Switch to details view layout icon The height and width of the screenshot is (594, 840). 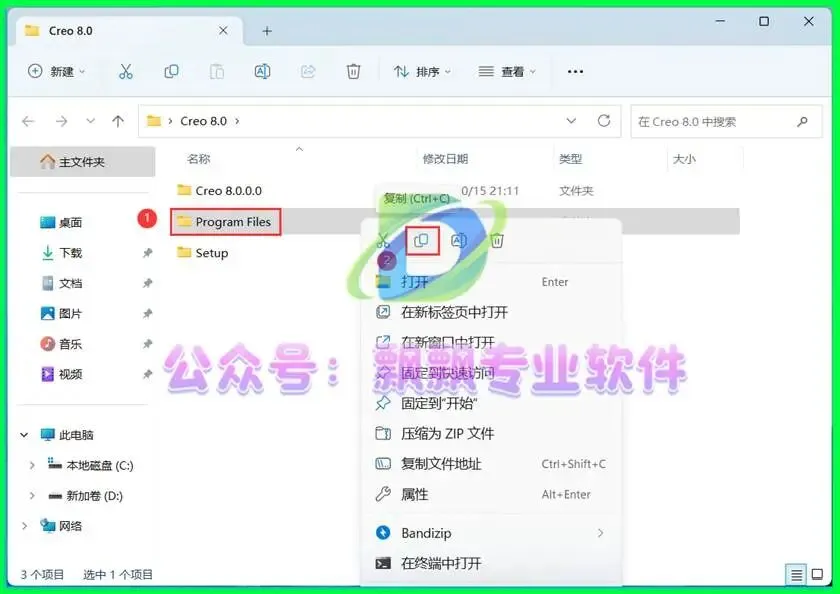click(797, 575)
